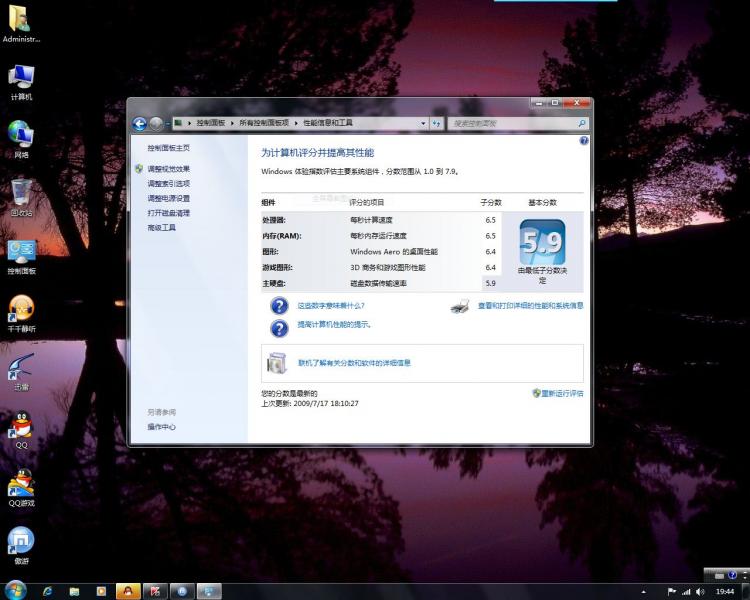Open Windows Media Player on the taskbar
Image resolution: width=750 pixels, height=600 pixels.
tap(101, 591)
